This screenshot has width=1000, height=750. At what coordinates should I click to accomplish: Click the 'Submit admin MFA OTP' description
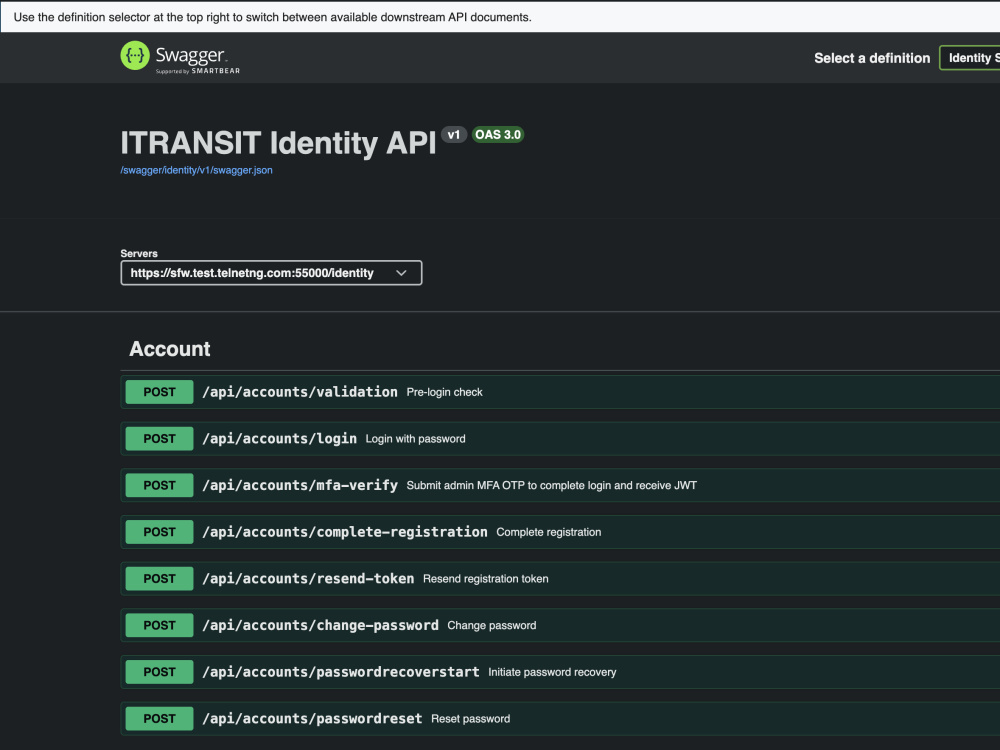(552, 485)
